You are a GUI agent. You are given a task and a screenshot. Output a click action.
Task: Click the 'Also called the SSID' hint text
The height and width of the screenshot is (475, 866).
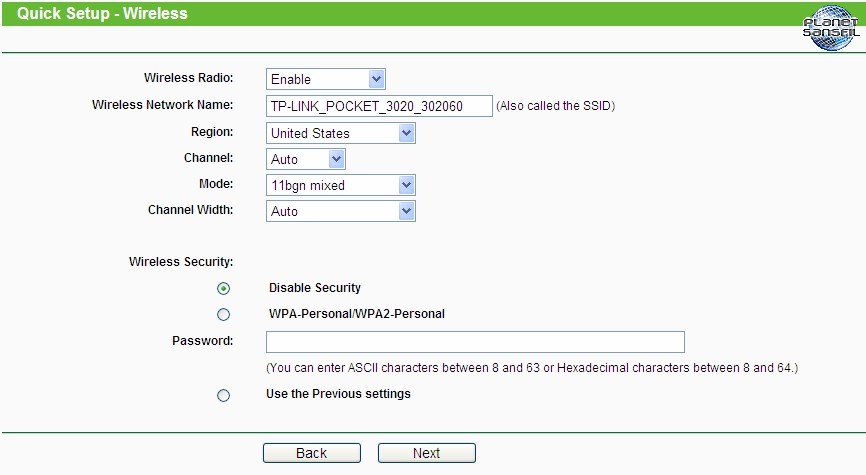pos(555,106)
